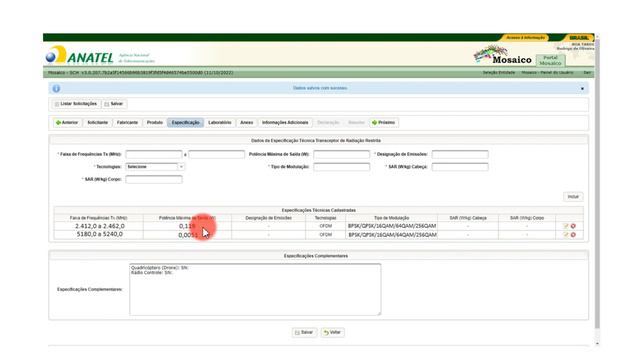Image resolution: width=640 pixels, height=360 pixels.
Task: Dismiss the 'Dados salvos com sucesso' notification
Action: [582, 89]
